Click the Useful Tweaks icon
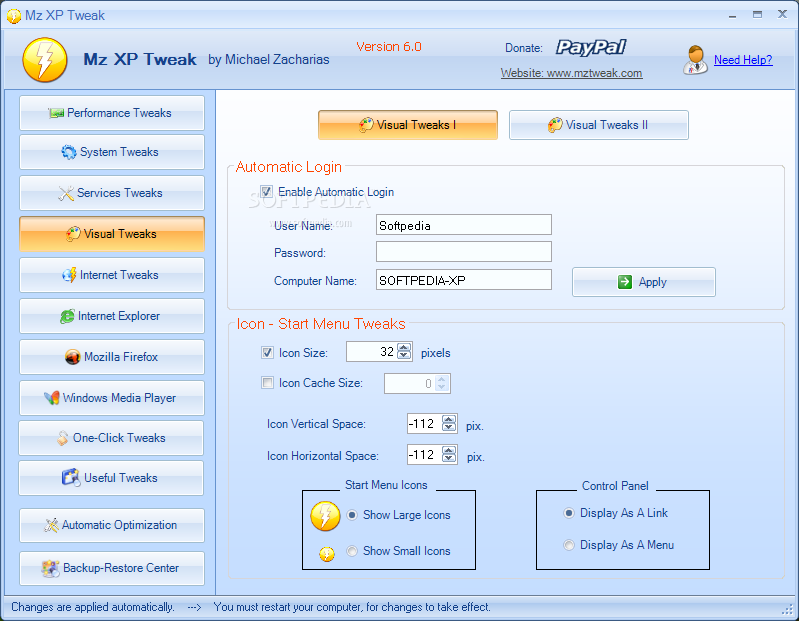The height and width of the screenshot is (621, 799). coord(71,478)
